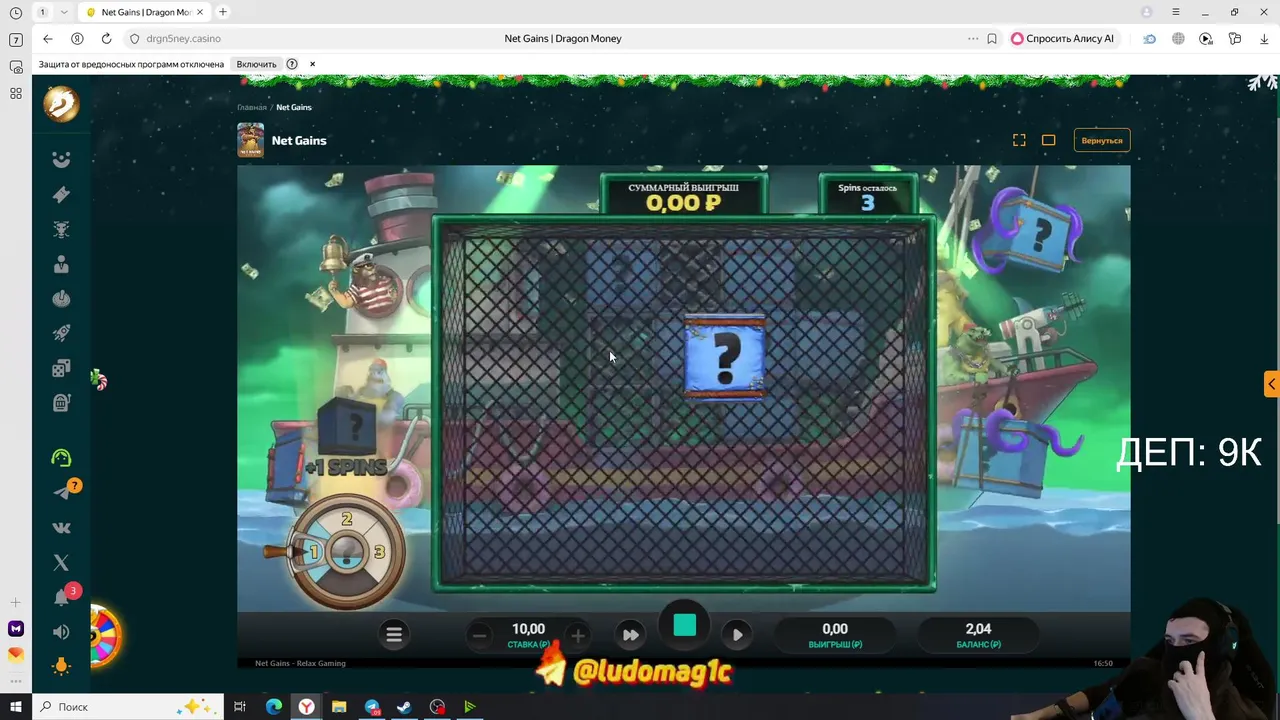Screen dimensions: 1280x720
Task: Open notifications bell with 3 badge
Action: click(63, 596)
